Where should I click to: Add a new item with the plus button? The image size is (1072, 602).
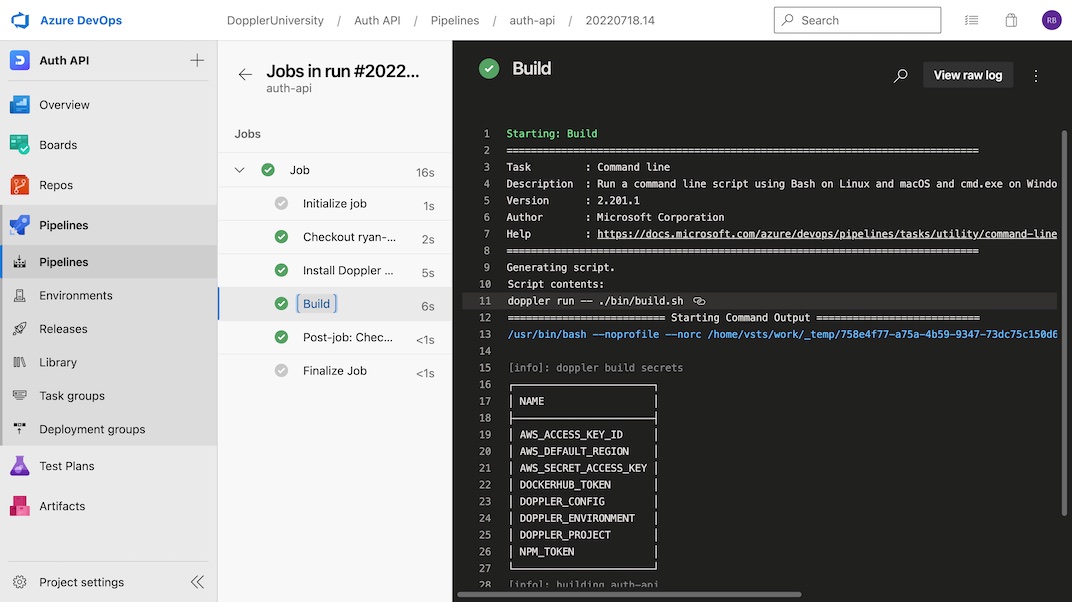point(197,60)
